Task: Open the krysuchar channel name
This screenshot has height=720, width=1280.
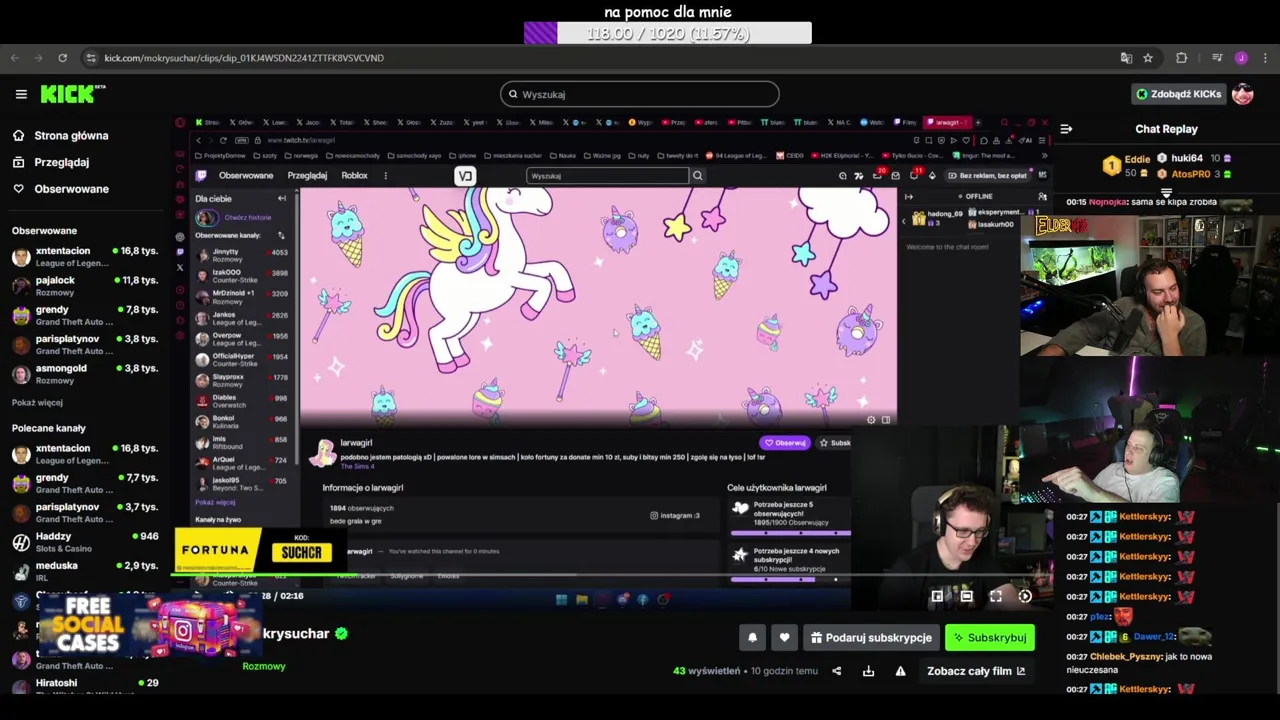Action: tap(296, 633)
